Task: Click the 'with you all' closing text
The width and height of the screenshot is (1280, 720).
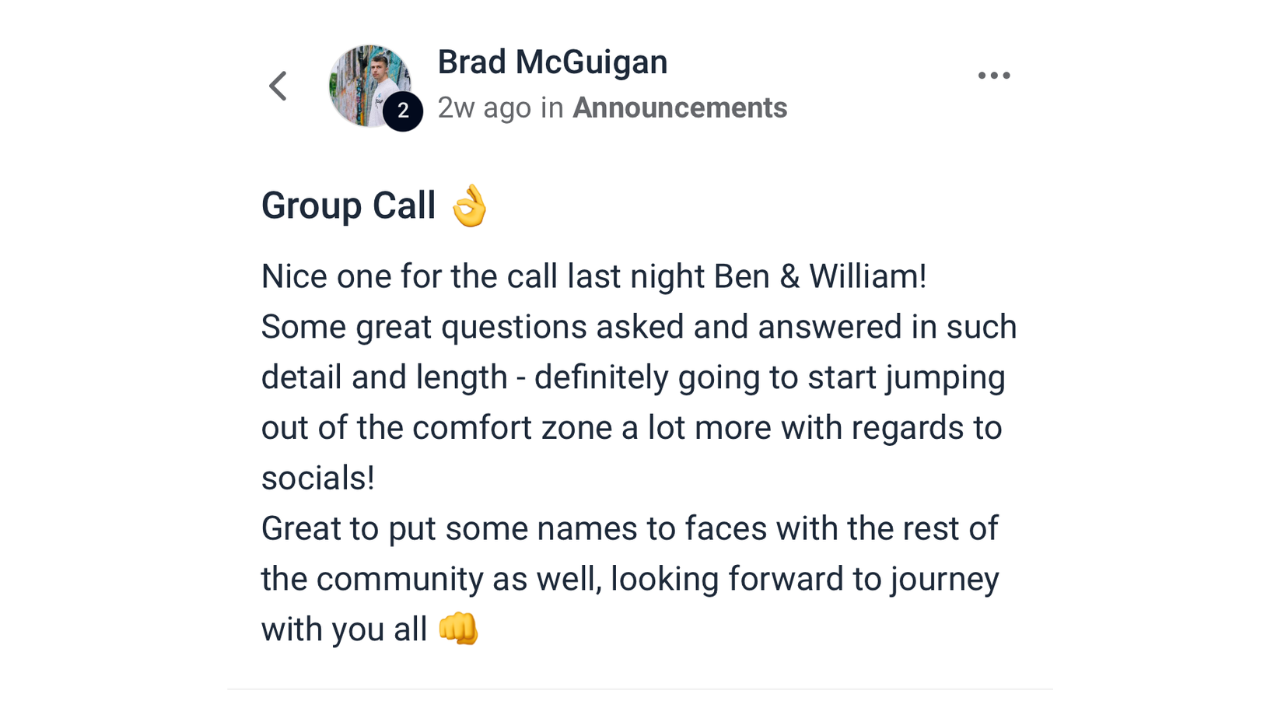Action: point(344,629)
